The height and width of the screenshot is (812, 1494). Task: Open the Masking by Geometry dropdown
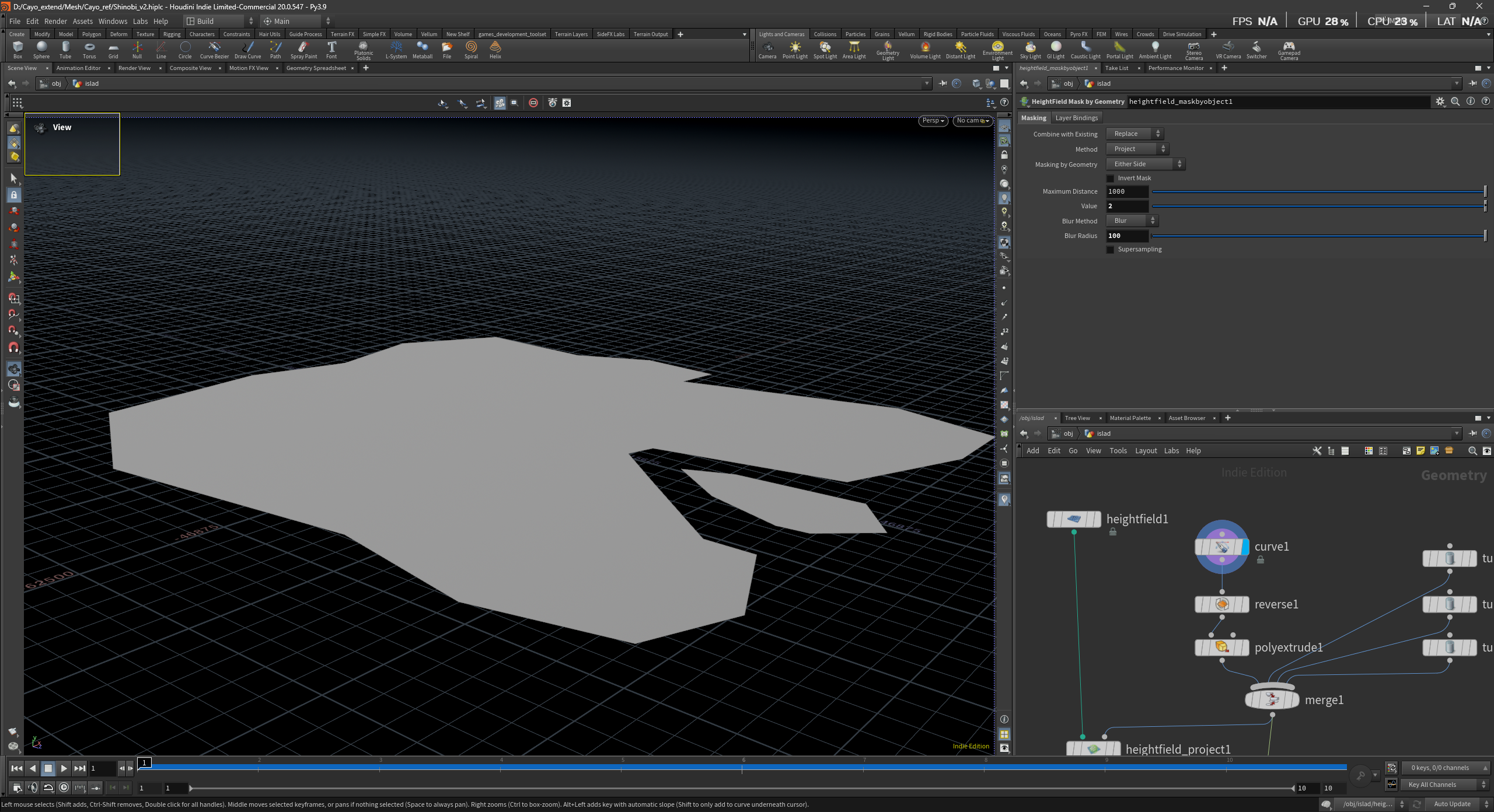pos(1145,164)
